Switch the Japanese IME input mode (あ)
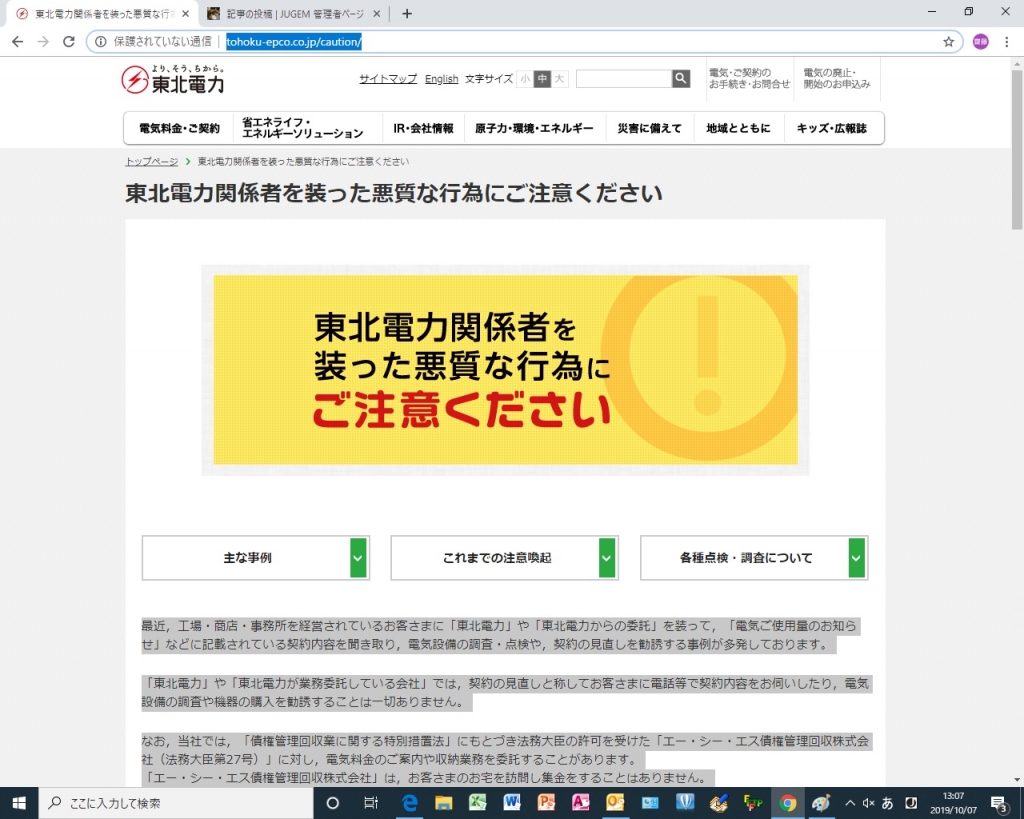Viewport: 1024px width, 819px height. pyautogui.click(x=888, y=803)
